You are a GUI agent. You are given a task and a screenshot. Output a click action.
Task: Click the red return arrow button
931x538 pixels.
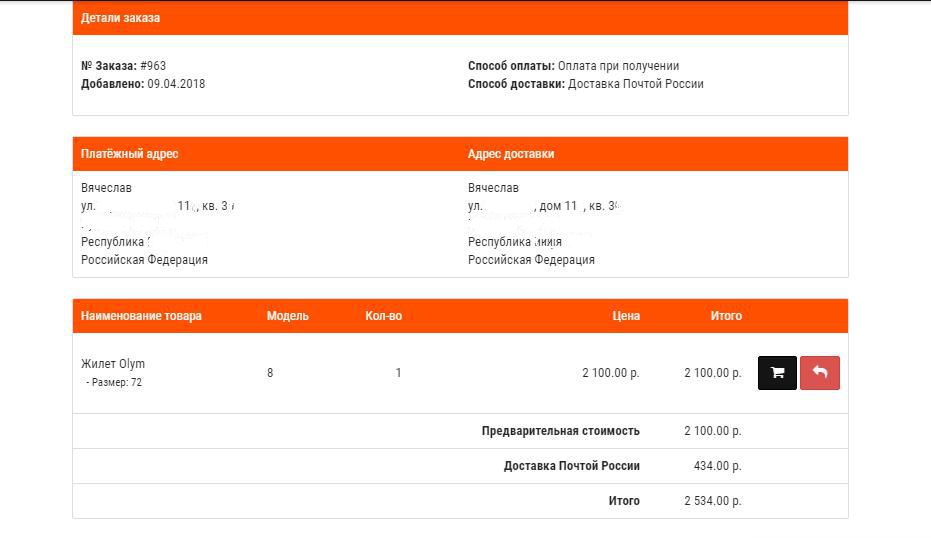tap(820, 373)
